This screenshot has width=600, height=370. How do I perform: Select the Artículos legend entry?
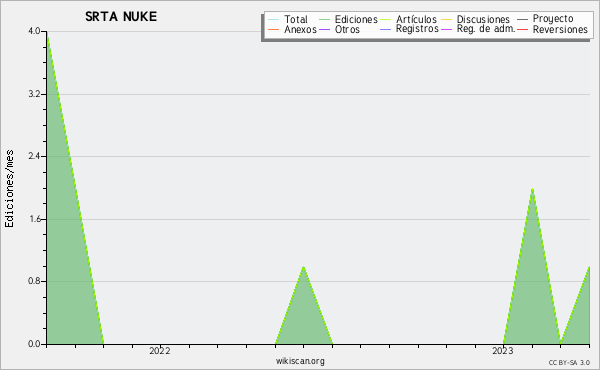tap(408, 19)
